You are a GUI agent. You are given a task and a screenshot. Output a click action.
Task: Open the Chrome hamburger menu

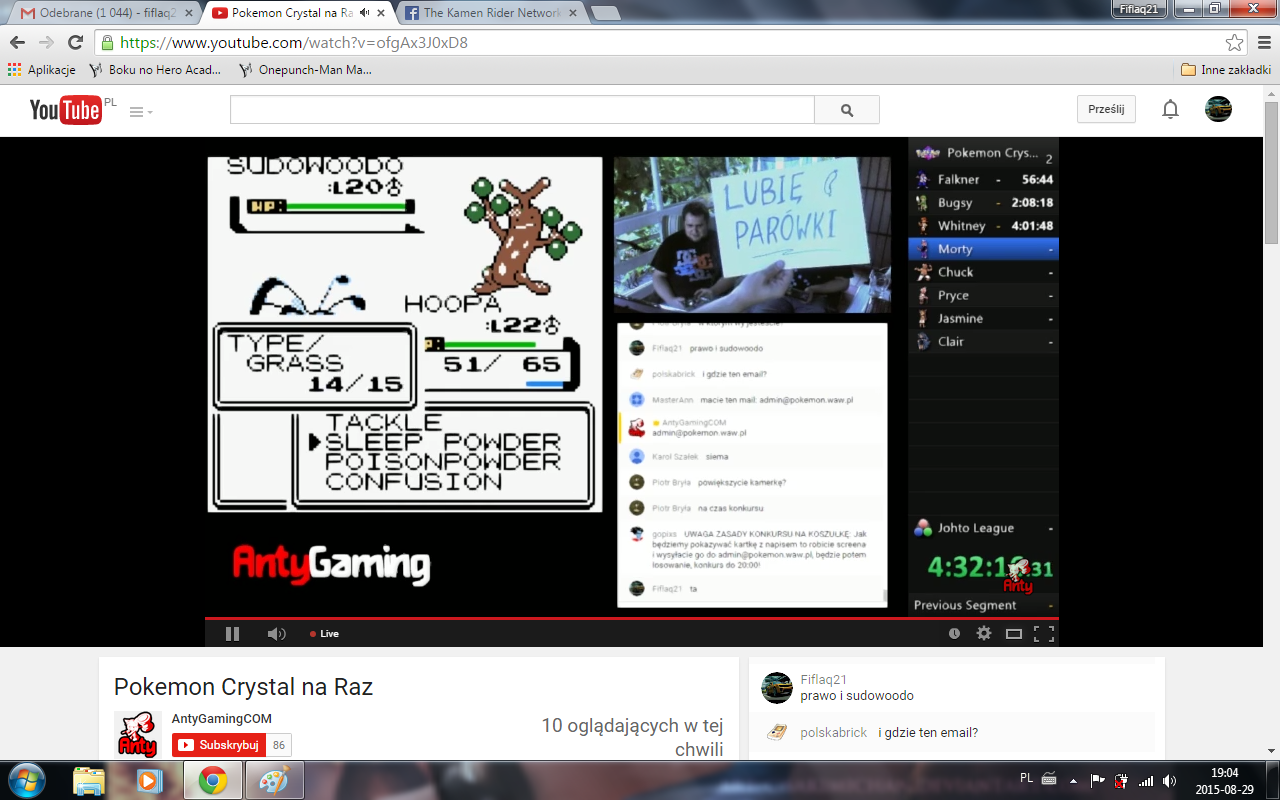coord(1261,43)
